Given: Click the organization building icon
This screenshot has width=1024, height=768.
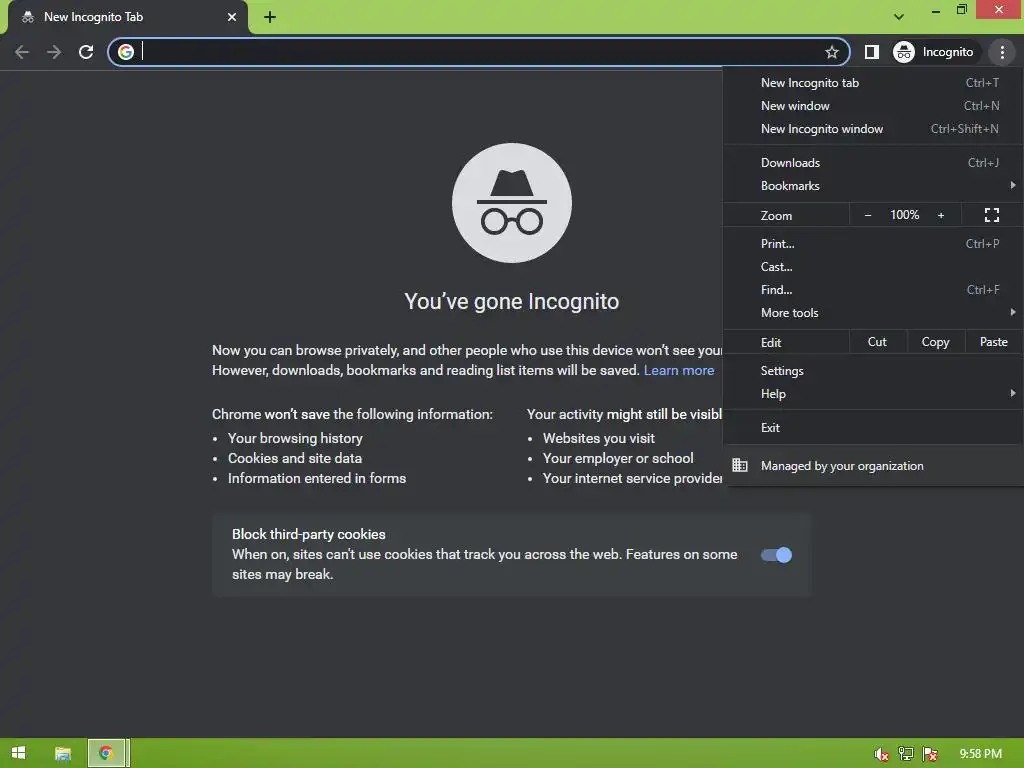Looking at the screenshot, I should pos(739,466).
